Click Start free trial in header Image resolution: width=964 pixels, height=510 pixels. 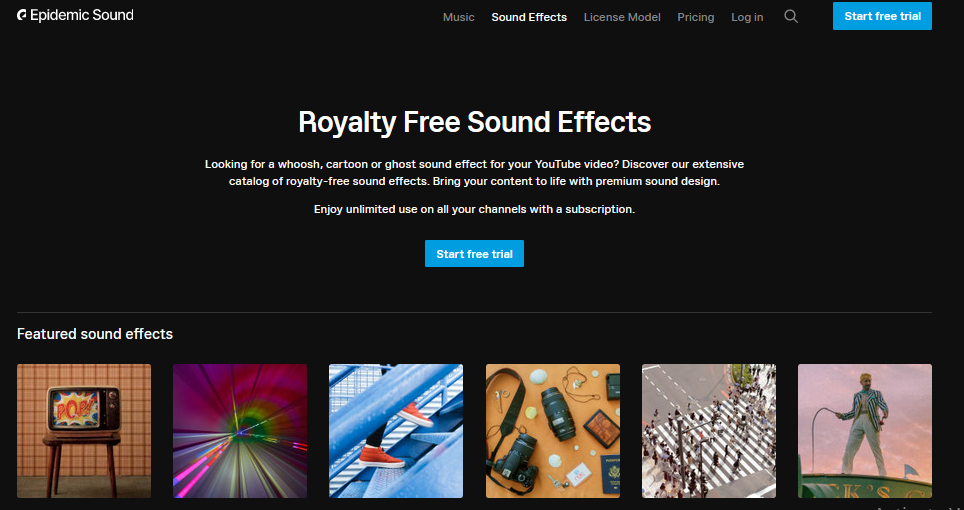[882, 16]
